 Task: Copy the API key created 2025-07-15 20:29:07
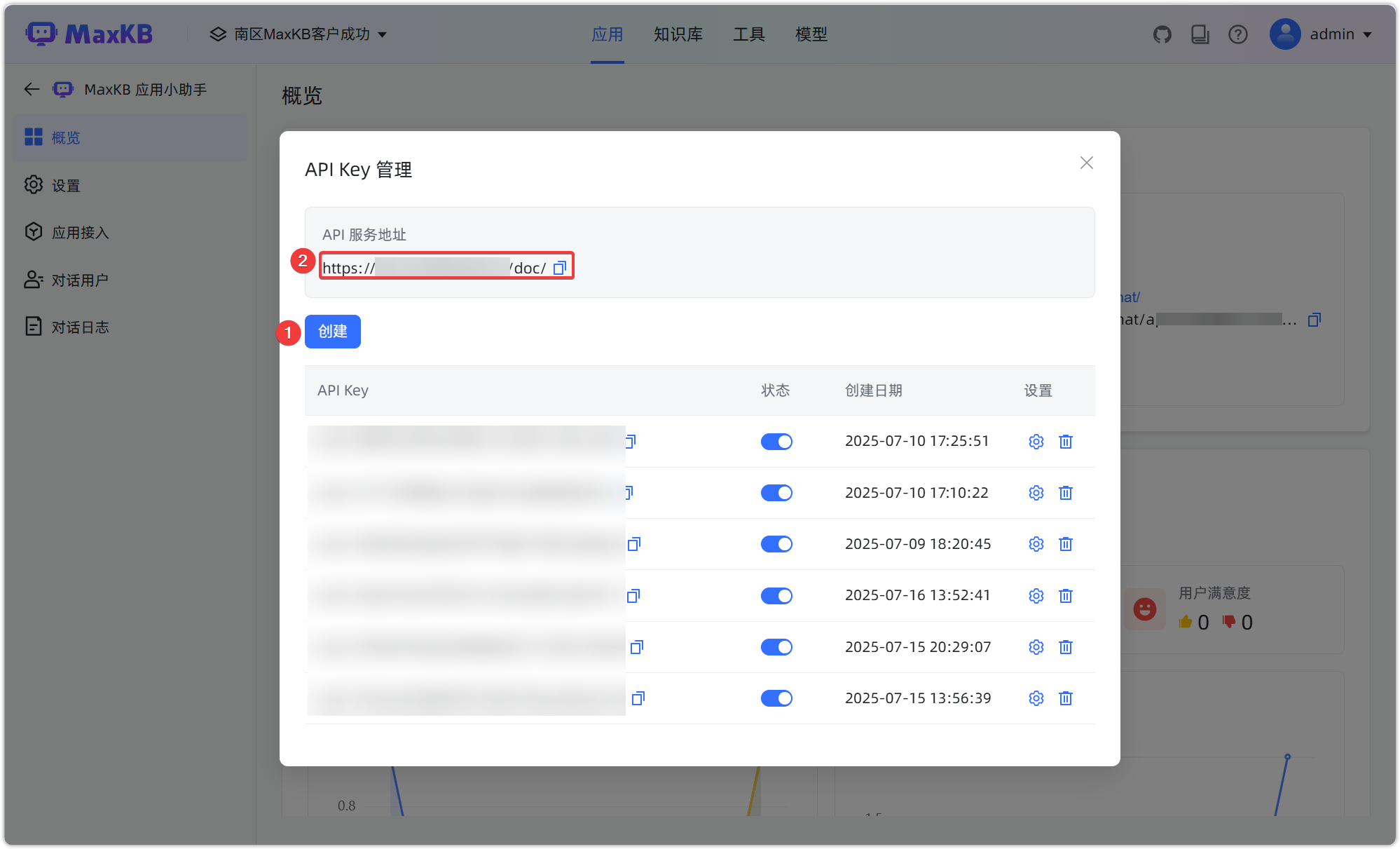636,647
